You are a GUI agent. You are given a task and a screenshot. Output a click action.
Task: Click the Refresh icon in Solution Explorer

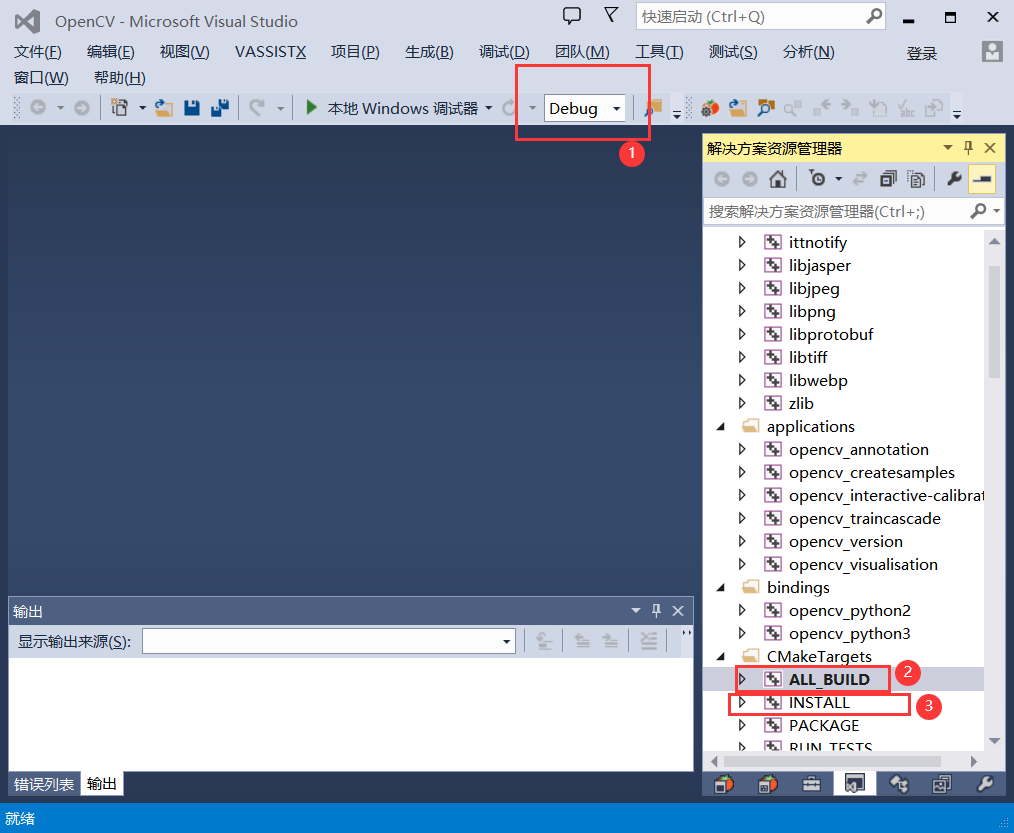point(858,178)
